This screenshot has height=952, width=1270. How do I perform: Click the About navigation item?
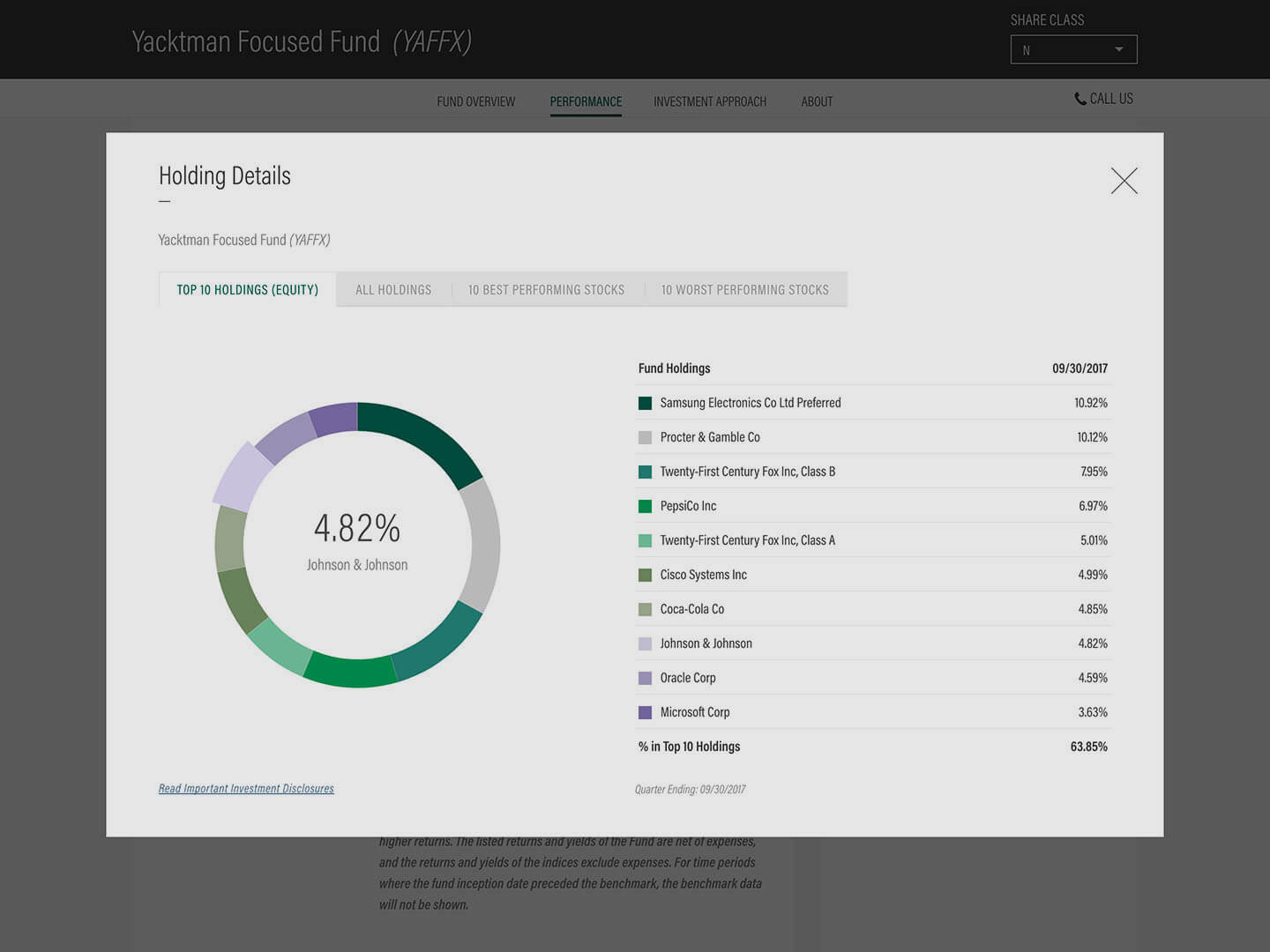(x=817, y=101)
